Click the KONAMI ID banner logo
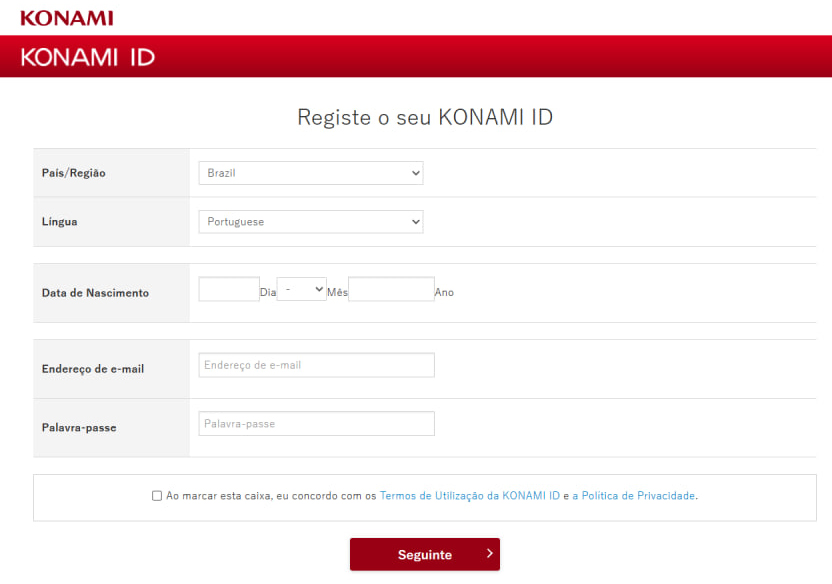 pos(88,57)
